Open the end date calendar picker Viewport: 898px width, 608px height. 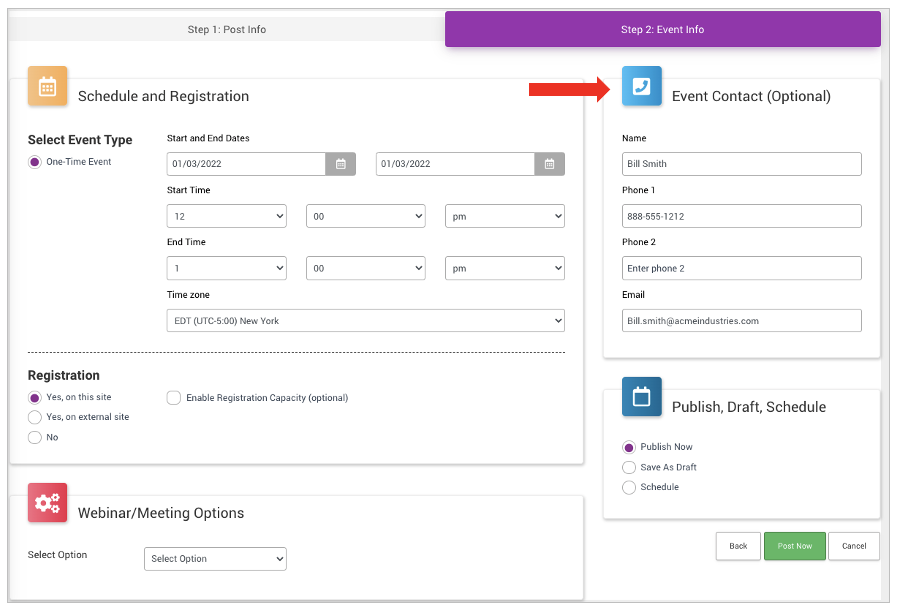coord(549,164)
